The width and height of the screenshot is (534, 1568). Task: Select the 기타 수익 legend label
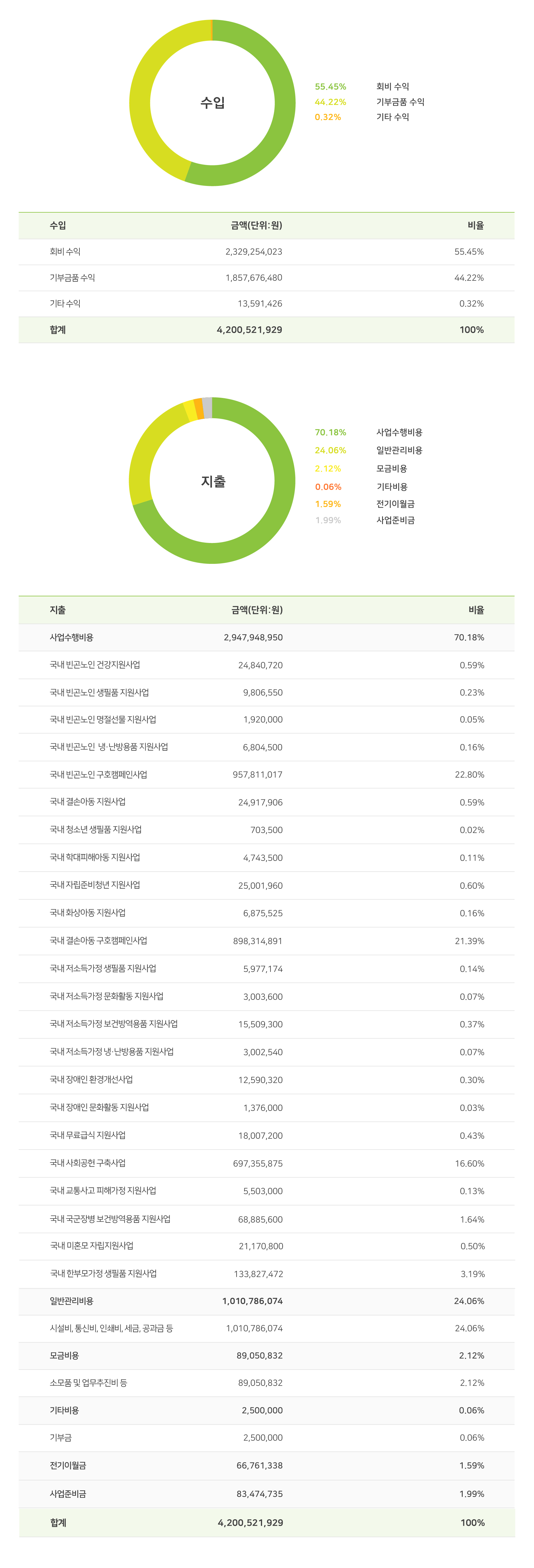pyautogui.click(x=392, y=117)
